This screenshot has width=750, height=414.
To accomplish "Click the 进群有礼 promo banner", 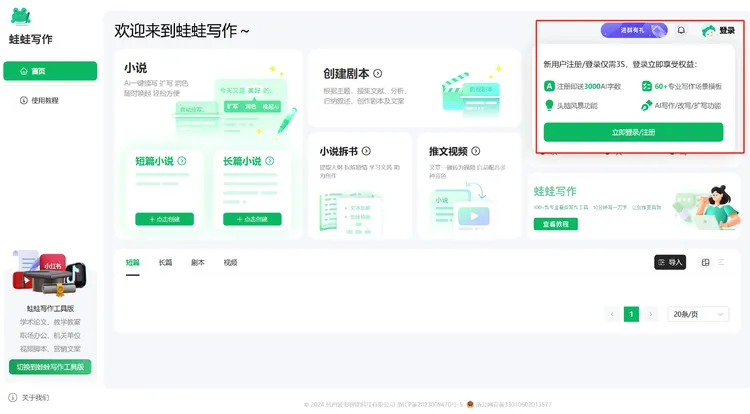I will [634, 31].
